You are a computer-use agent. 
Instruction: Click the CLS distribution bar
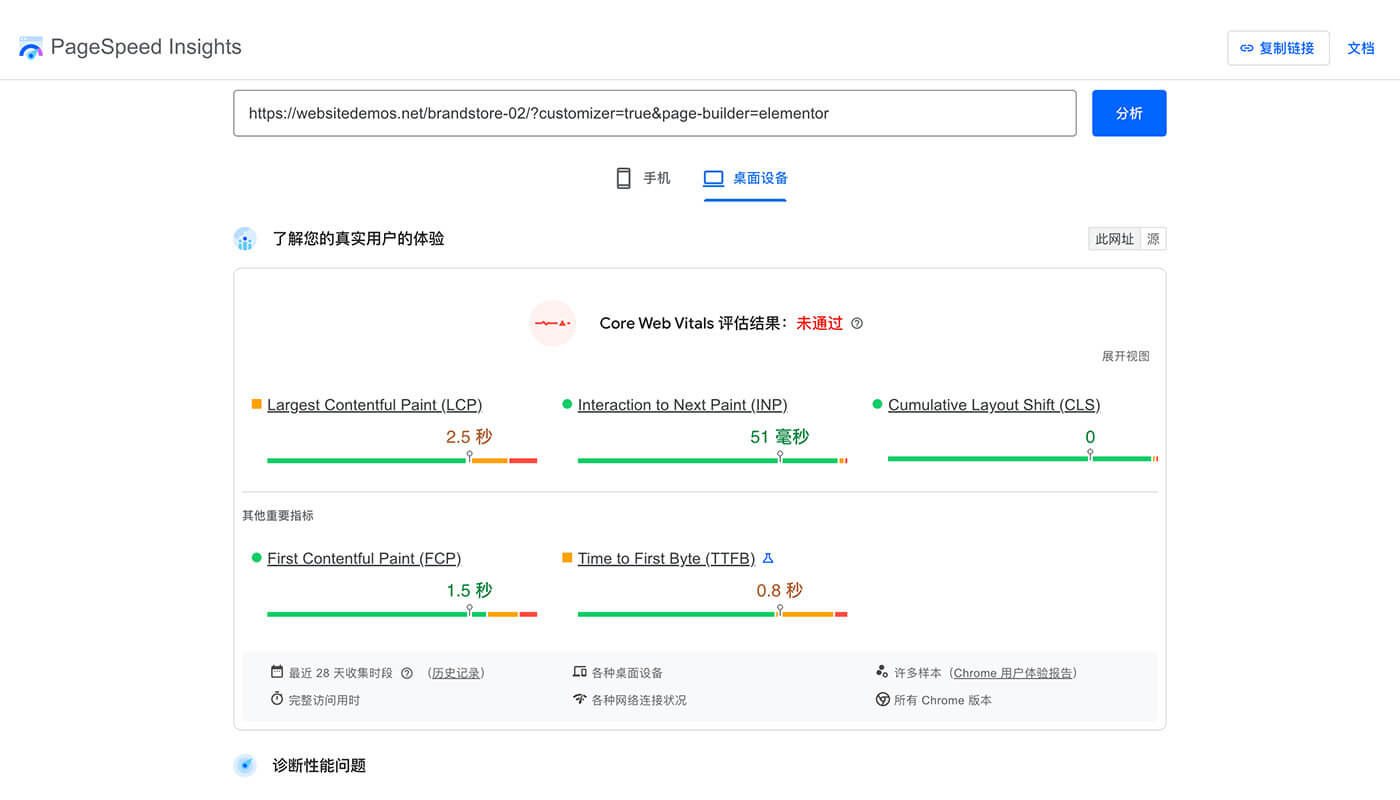click(1023, 458)
